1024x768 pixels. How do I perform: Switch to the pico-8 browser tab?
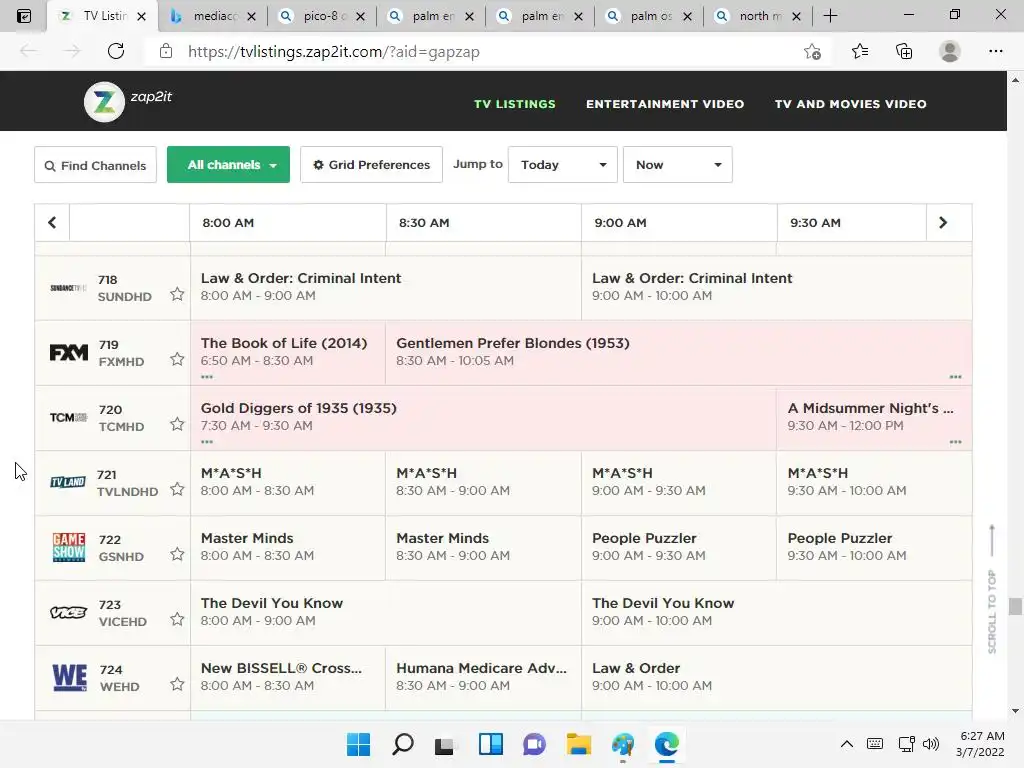(321, 16)
